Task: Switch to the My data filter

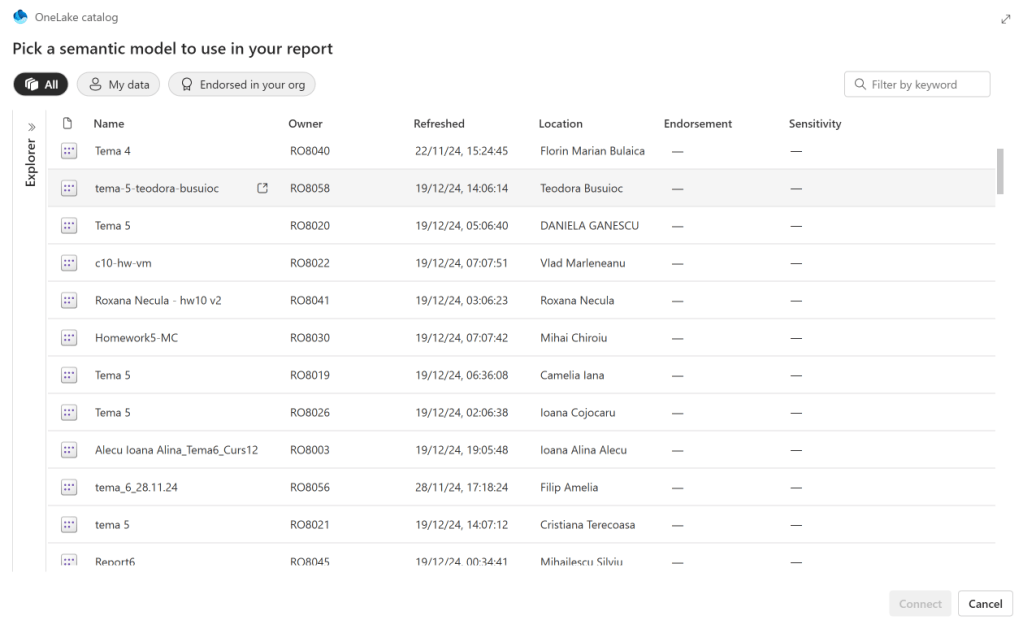Action: pyautogui.click(x=119, y=85)
